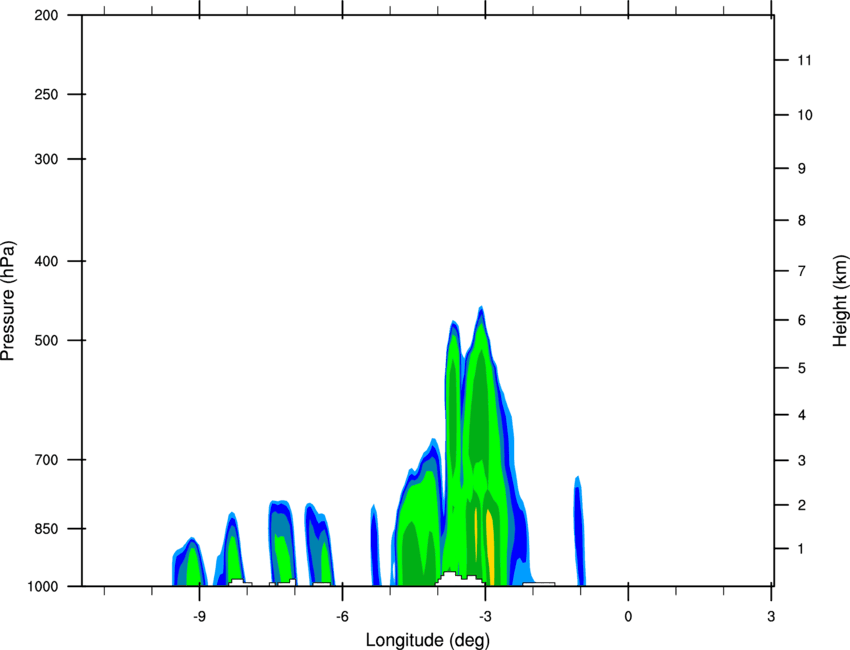This screenshot has width=850, height=650.
Task: Click the -9 longitude tick label
Action: point(199,617)
